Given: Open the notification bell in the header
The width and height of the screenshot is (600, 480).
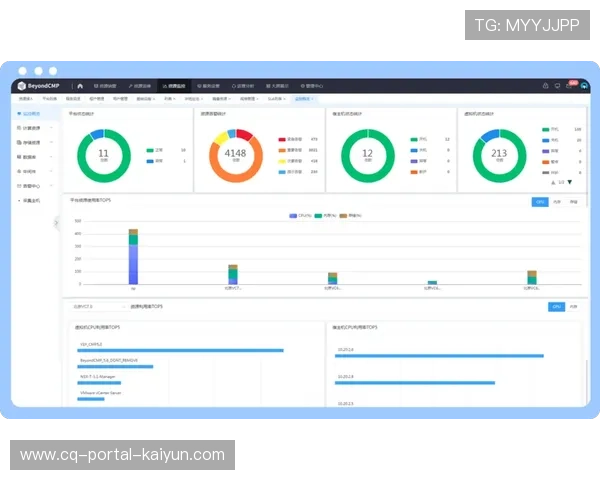Looking at the screenshot, I should 545,86.
